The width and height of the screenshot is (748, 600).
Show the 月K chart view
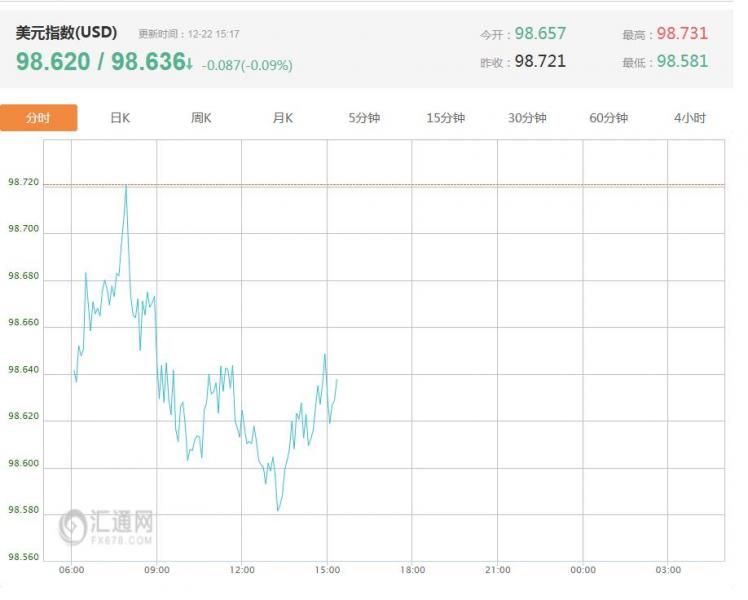(x=283, y=118)
